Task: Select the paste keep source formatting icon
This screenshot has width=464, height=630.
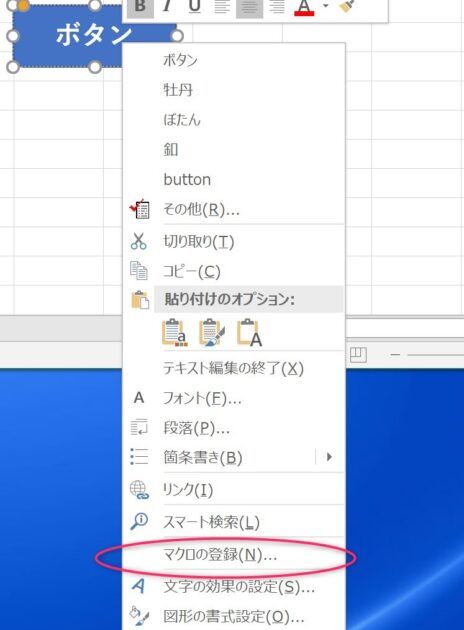Action: pyautogui.click(x=175, y=333)
